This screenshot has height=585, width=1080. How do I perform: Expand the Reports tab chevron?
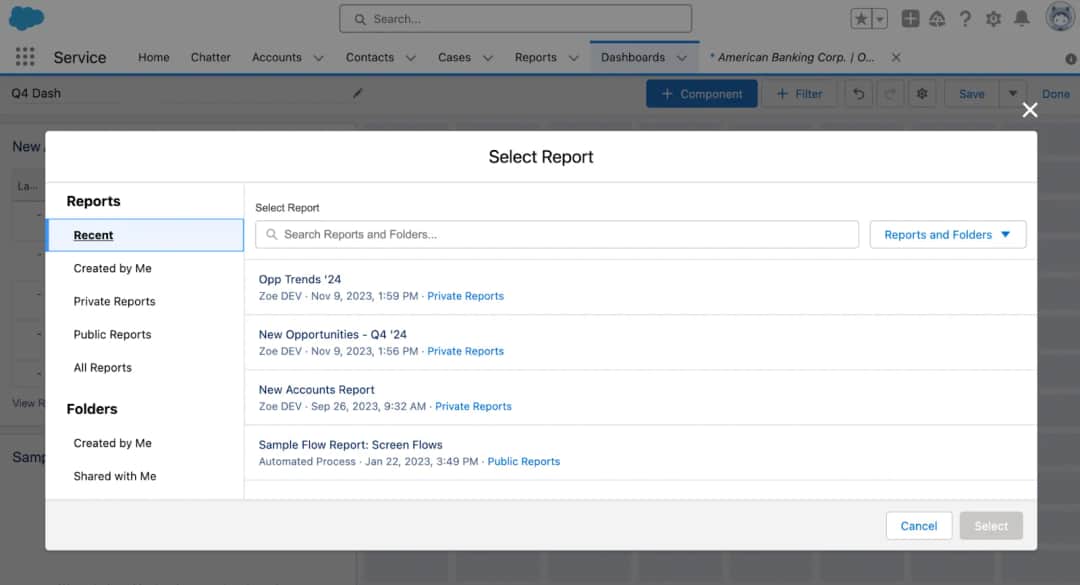[x=573, y=58]
